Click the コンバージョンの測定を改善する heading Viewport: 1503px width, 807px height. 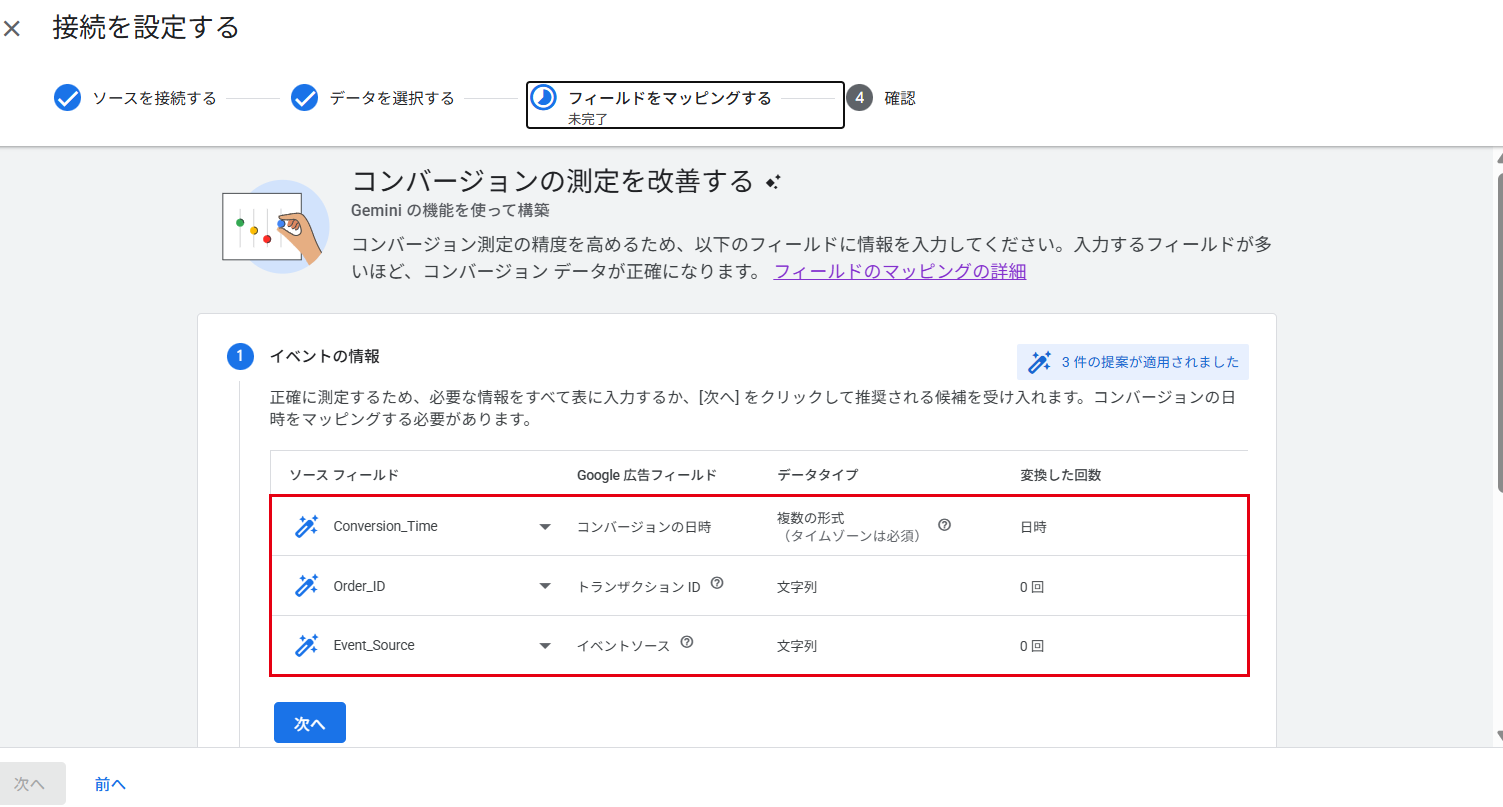(x=552, y=181)
